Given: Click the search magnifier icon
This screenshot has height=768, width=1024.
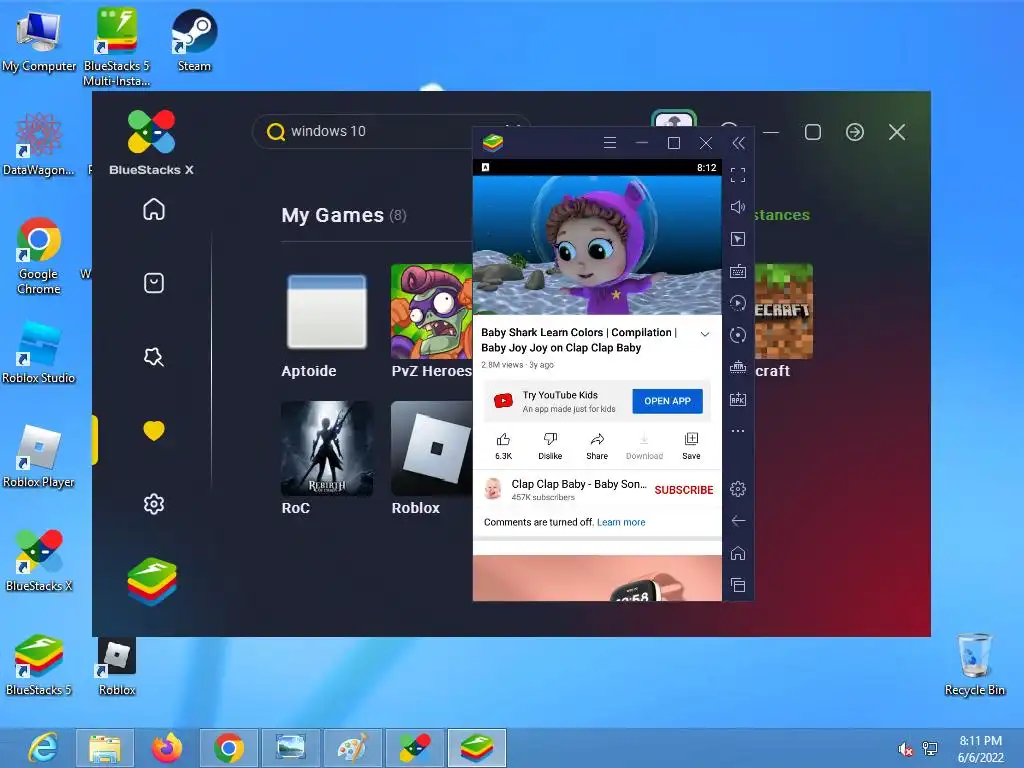Looking at the screenshot, I should (x=276, y=132).
